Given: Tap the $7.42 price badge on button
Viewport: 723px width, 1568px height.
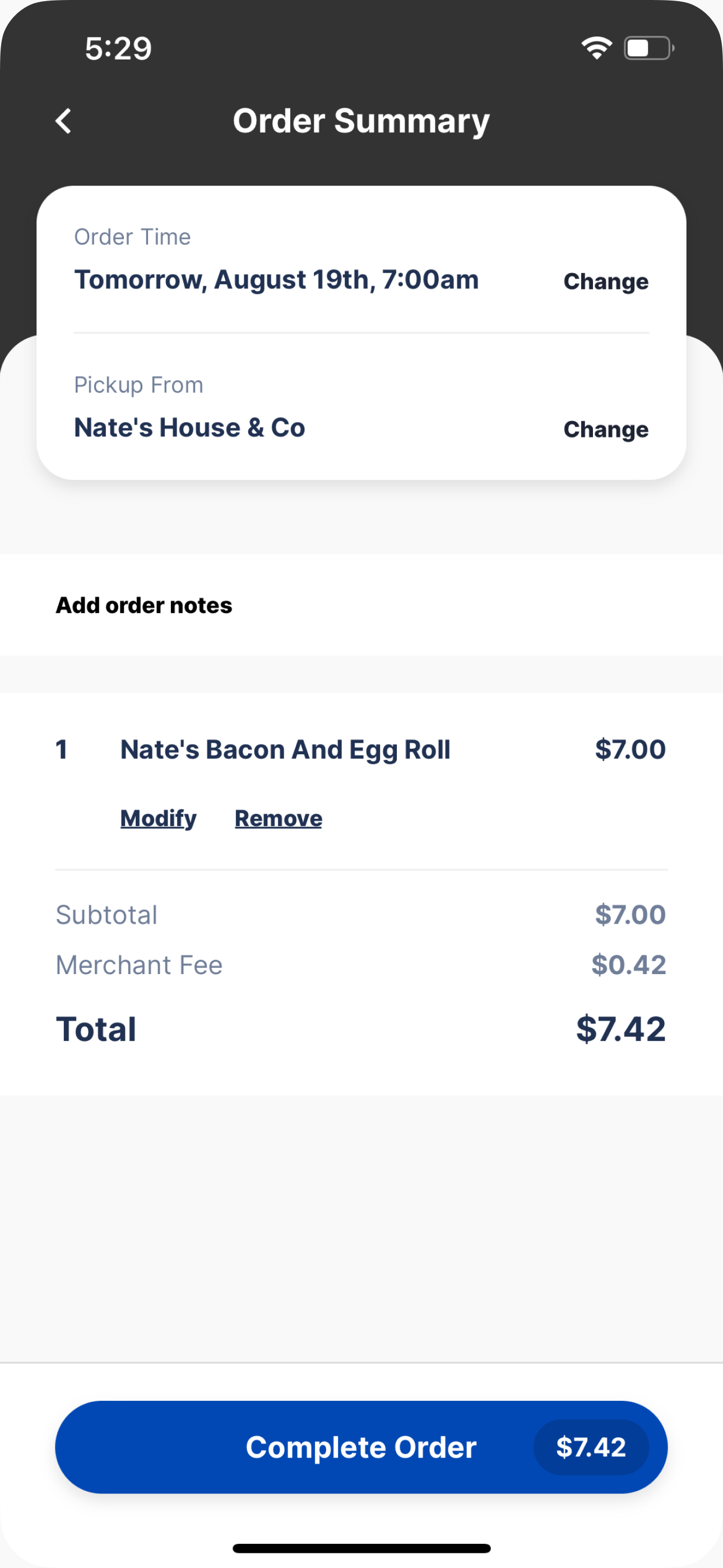Looking at the screenshot, I should (591, 1447).
